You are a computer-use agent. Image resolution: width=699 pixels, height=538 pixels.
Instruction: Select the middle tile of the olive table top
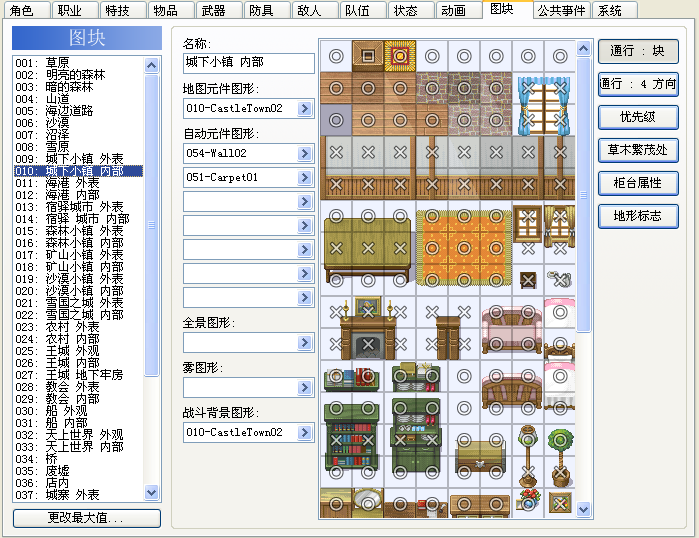pos(368,248)
